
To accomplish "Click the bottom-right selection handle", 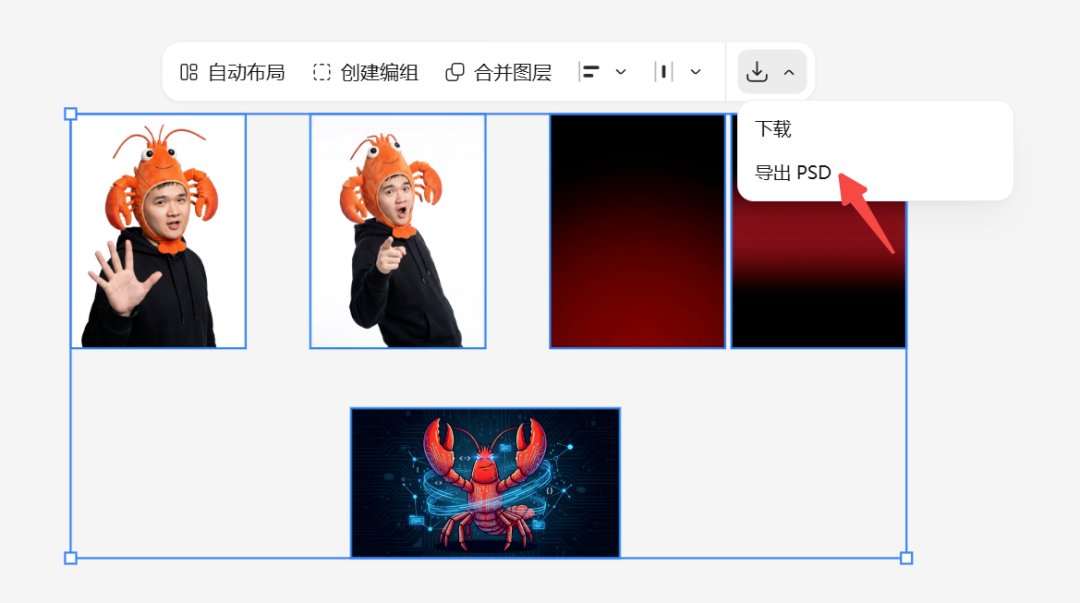I will pos(906,558).
